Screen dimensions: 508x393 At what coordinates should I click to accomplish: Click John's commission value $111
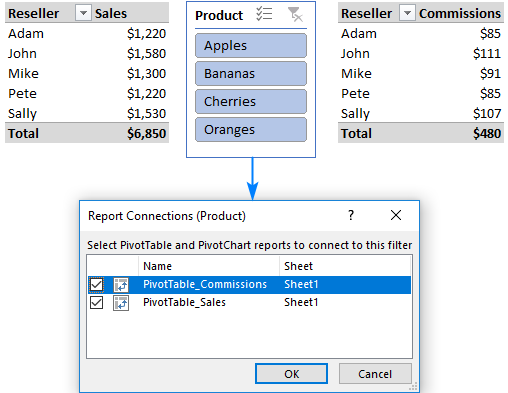click(487, 54)
